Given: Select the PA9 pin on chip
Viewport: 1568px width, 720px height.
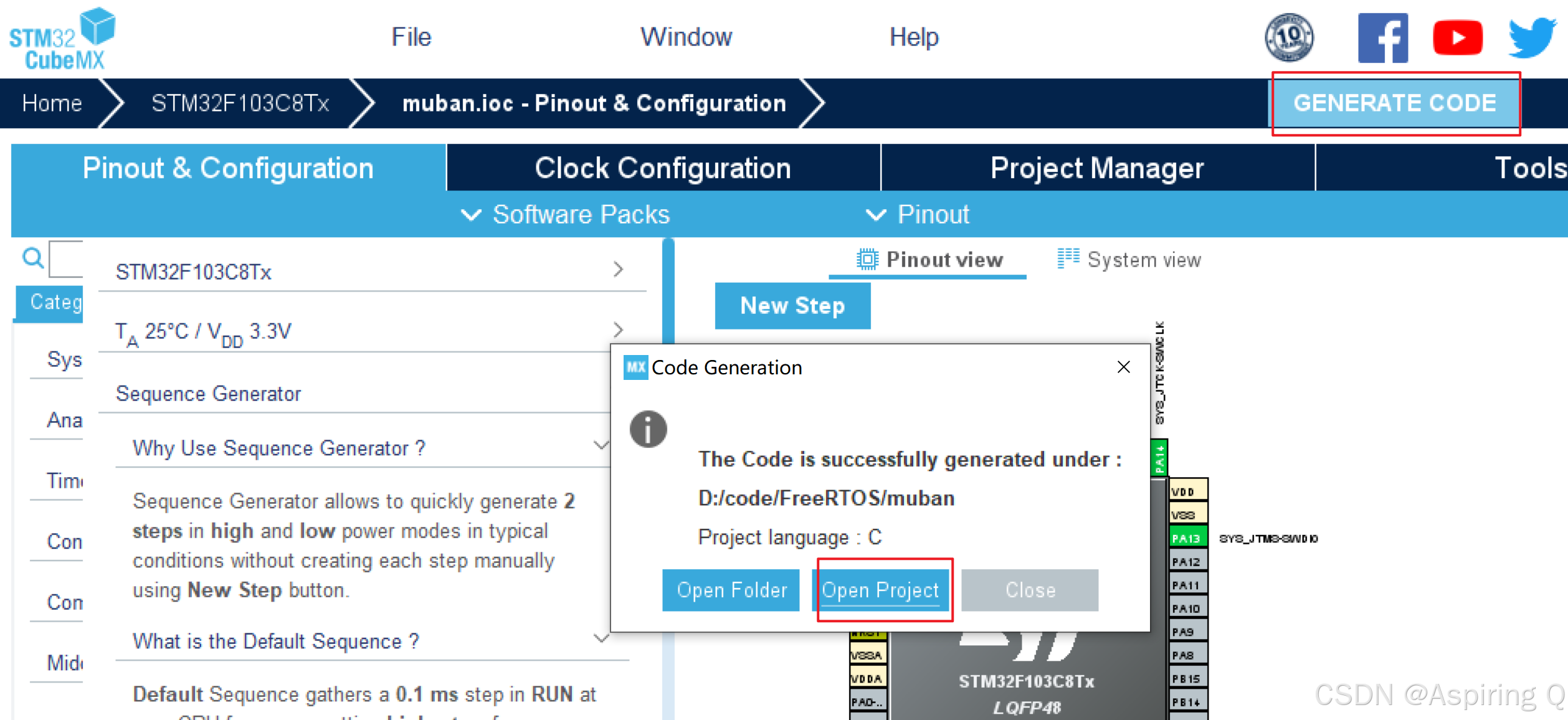Looking at the screenshot, I should (1188, 631).
